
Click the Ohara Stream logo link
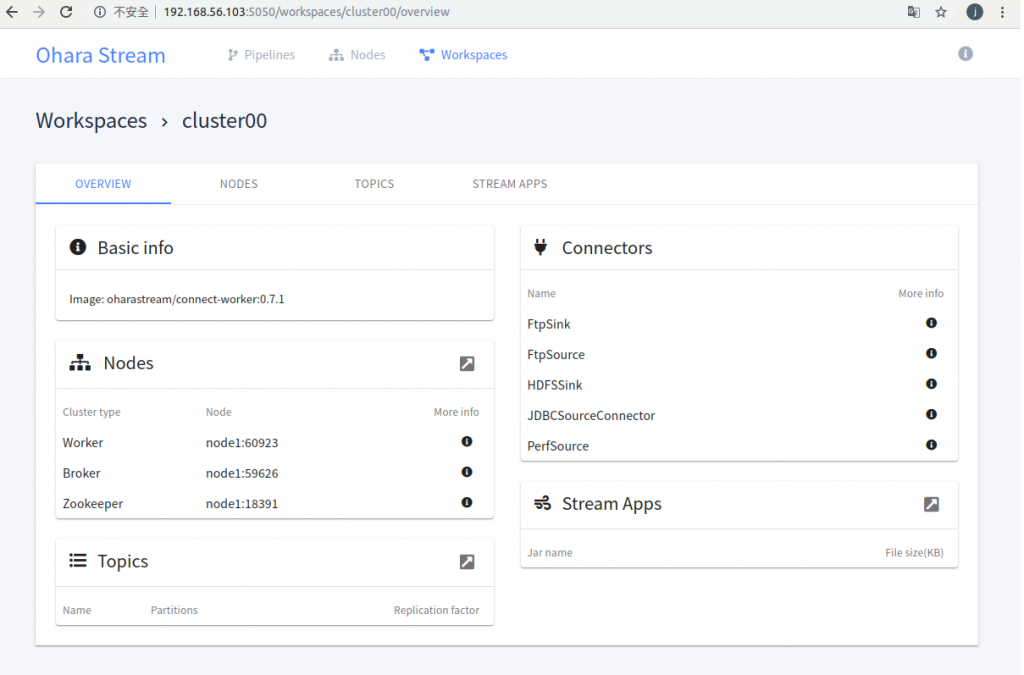point(101,55)
